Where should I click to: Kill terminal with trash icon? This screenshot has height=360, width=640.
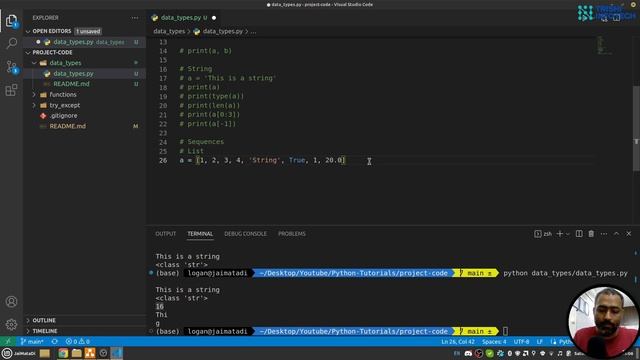click(591, 233)
